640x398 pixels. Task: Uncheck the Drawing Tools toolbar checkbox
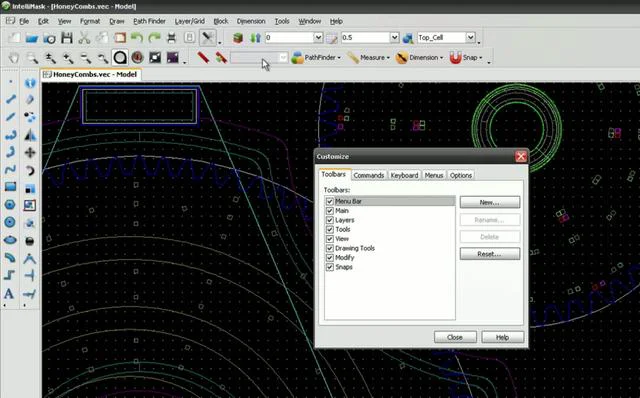(330, 248)
